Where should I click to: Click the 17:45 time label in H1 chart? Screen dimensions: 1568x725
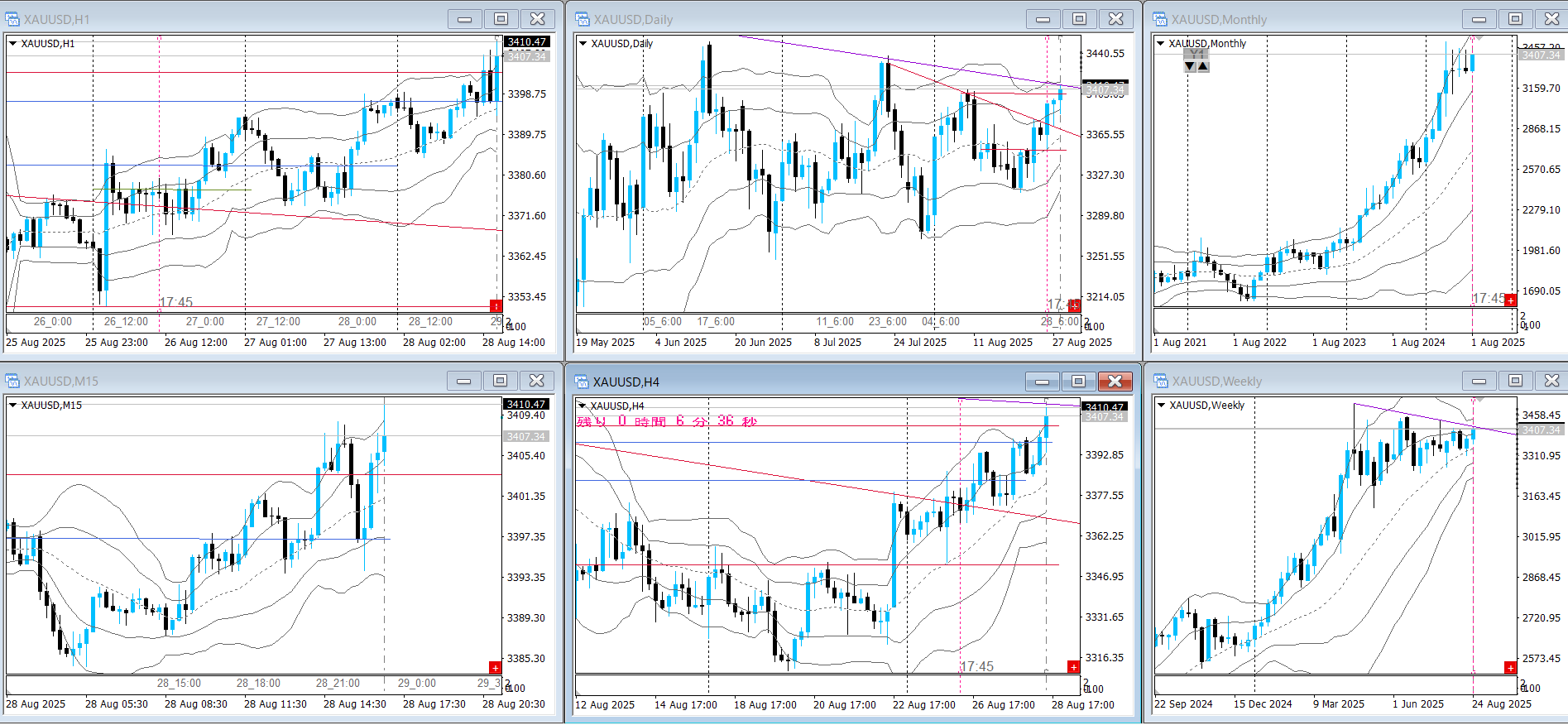pos(176,302)
